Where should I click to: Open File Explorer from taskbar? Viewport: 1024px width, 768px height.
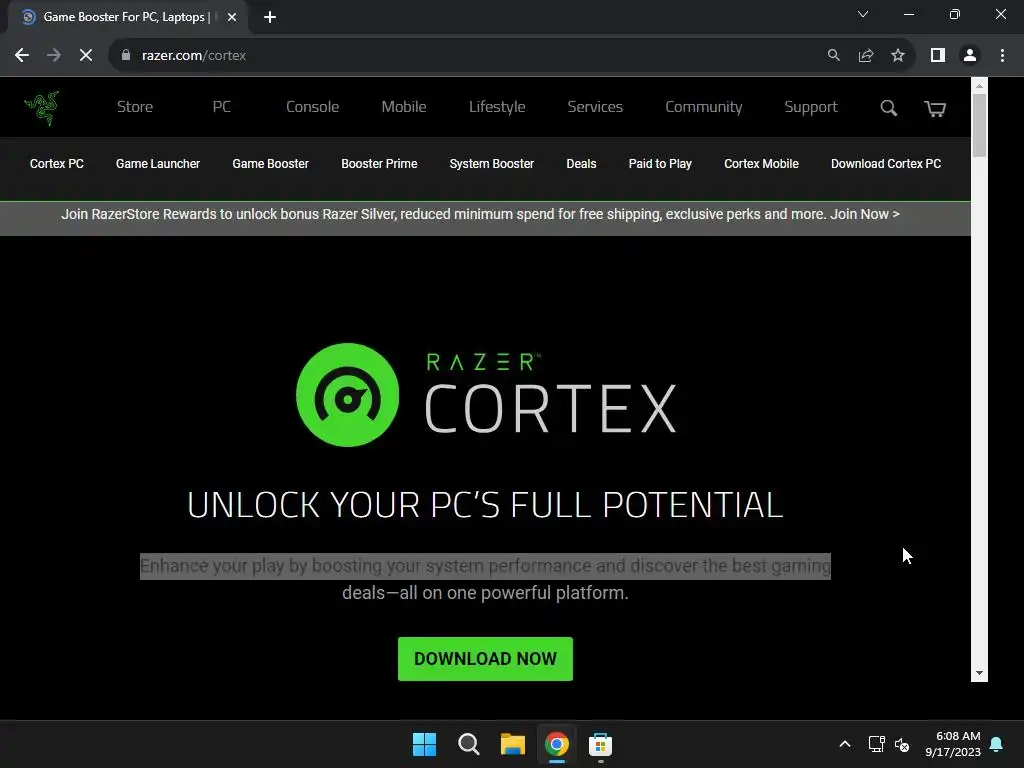coord(513,744)
